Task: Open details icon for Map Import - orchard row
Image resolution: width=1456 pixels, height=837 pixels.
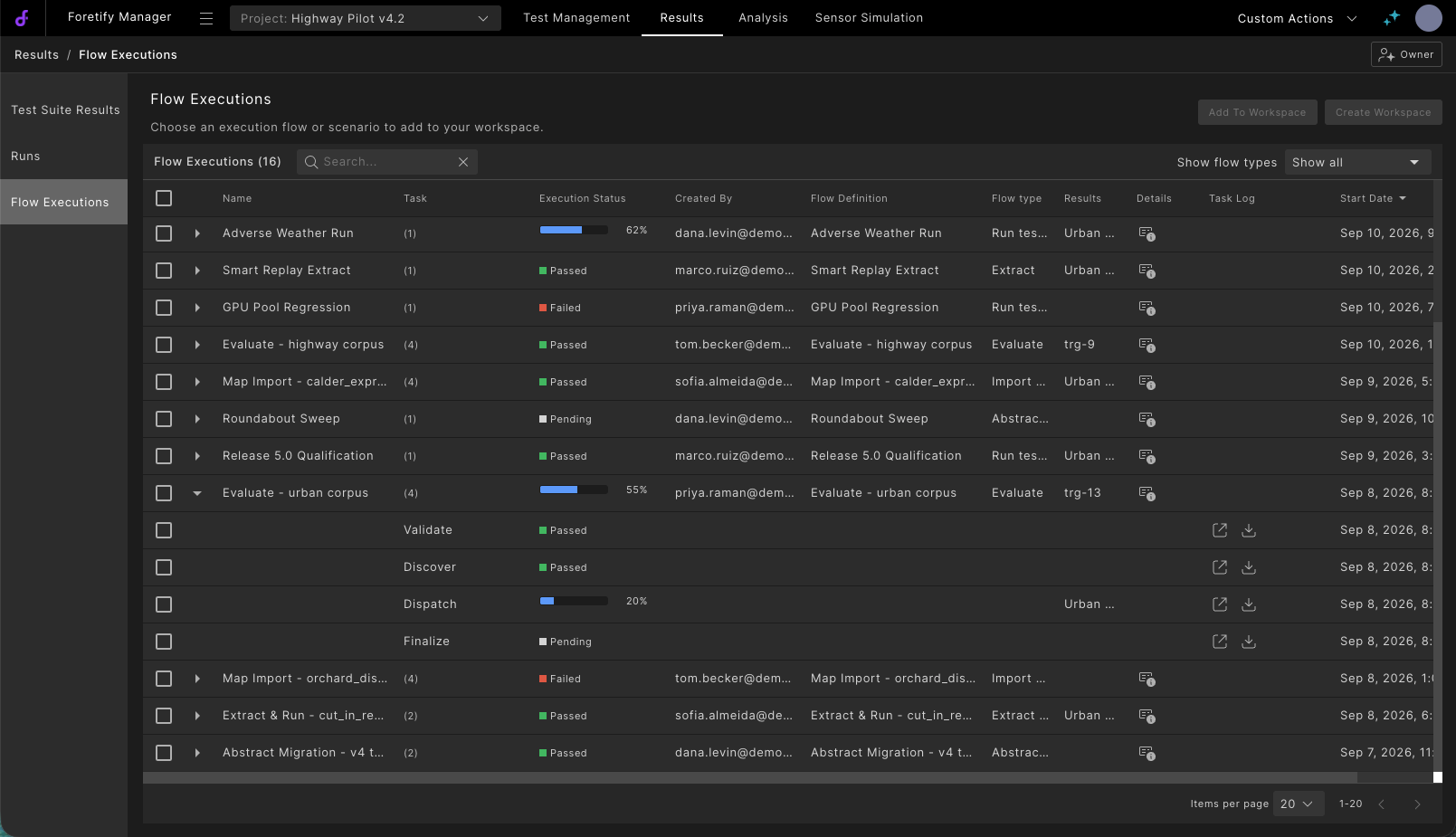Action: [1147, 679]
